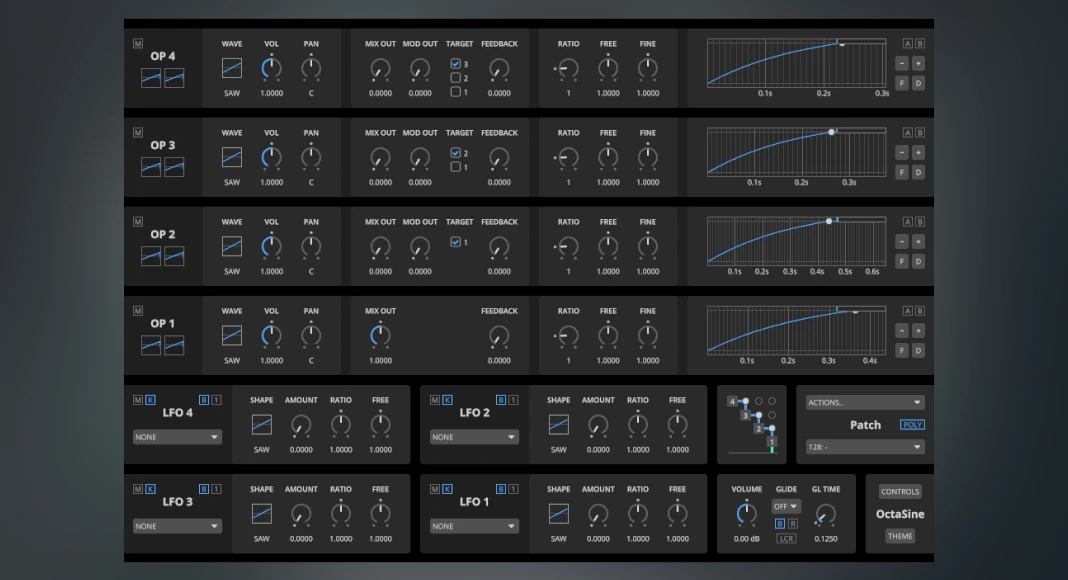The height and width of the screenshot is (580, 1068).
Task: Uncheck OP 4 modulation target 3
Action: 455,64
